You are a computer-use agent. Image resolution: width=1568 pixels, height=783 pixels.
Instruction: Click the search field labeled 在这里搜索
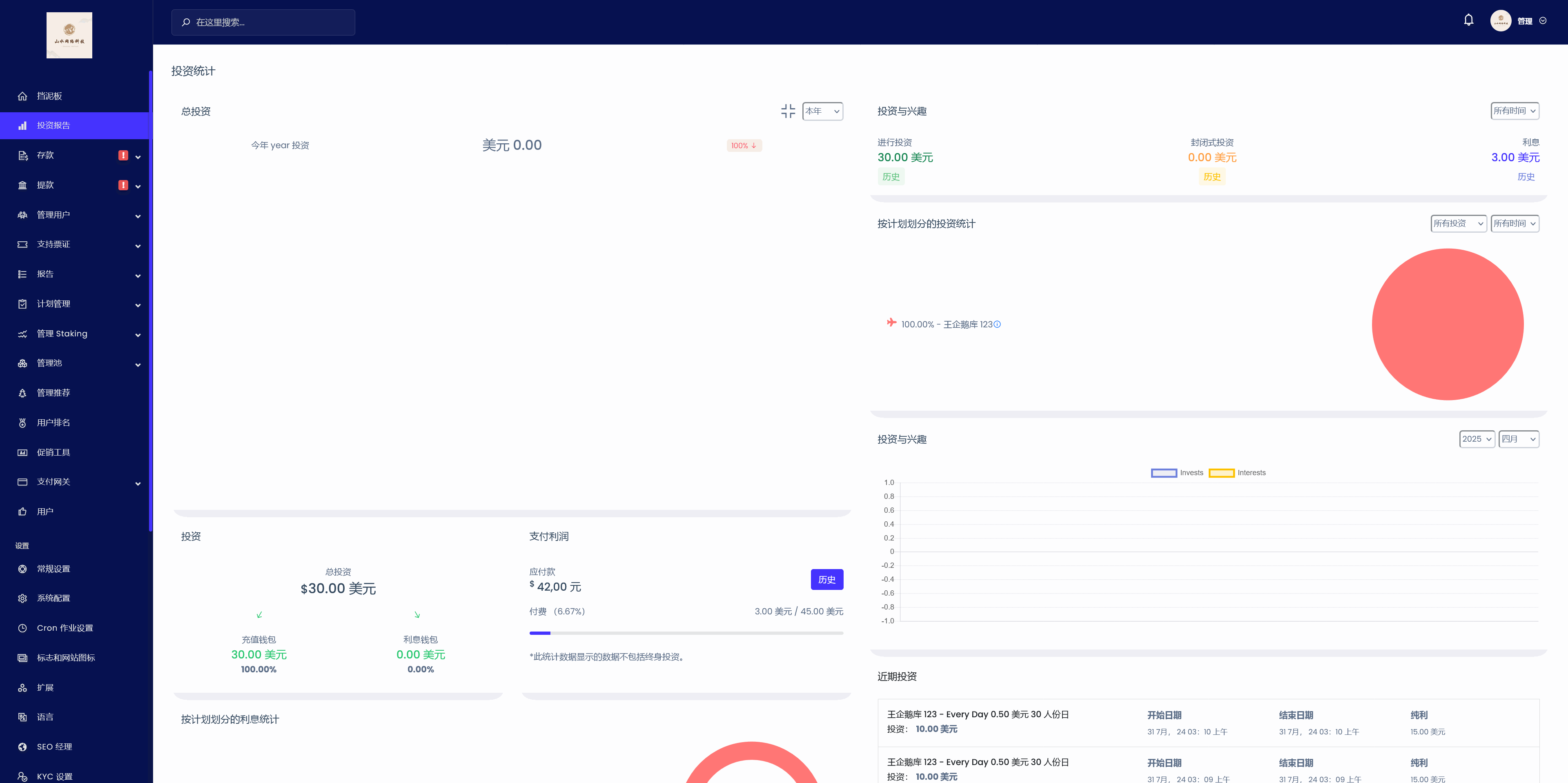[x=263, y=22]
